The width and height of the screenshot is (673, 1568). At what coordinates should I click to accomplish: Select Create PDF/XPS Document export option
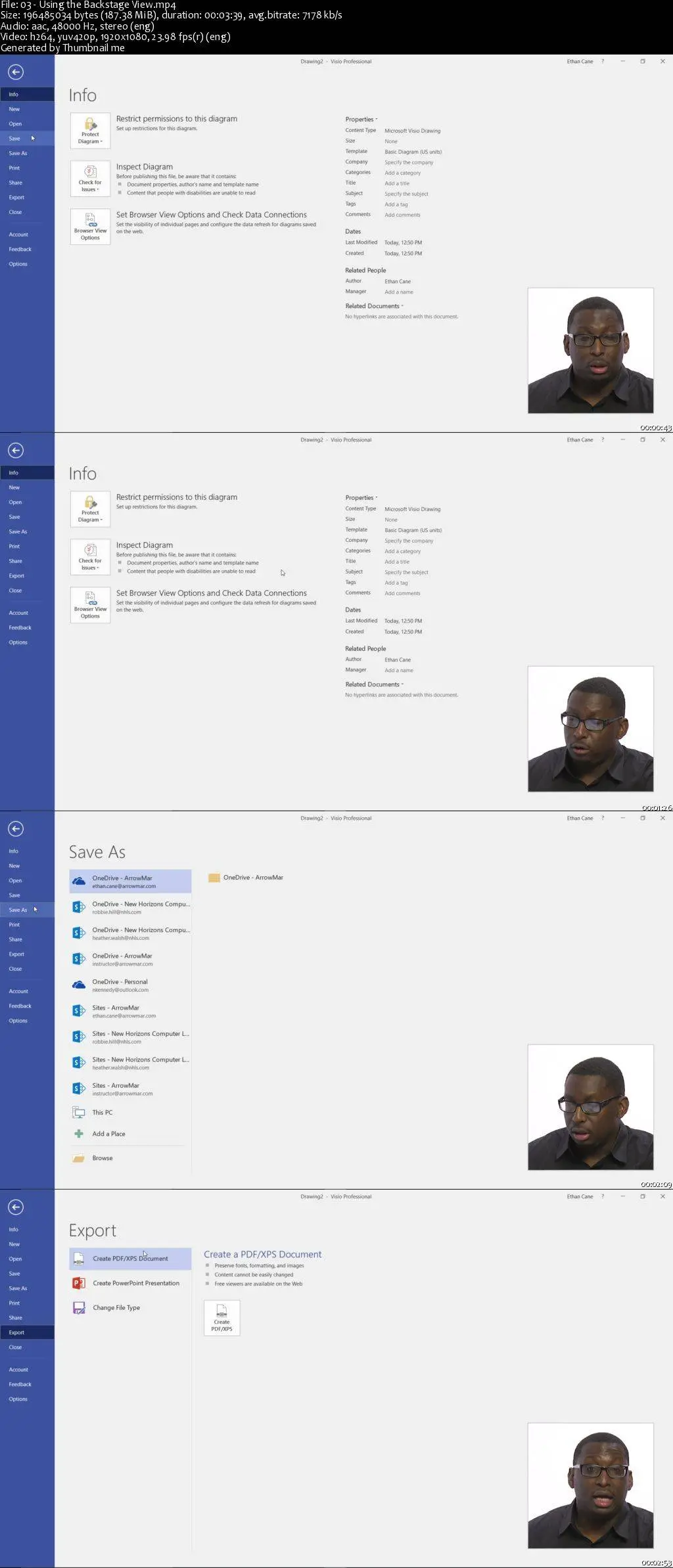coord(130,1258)
